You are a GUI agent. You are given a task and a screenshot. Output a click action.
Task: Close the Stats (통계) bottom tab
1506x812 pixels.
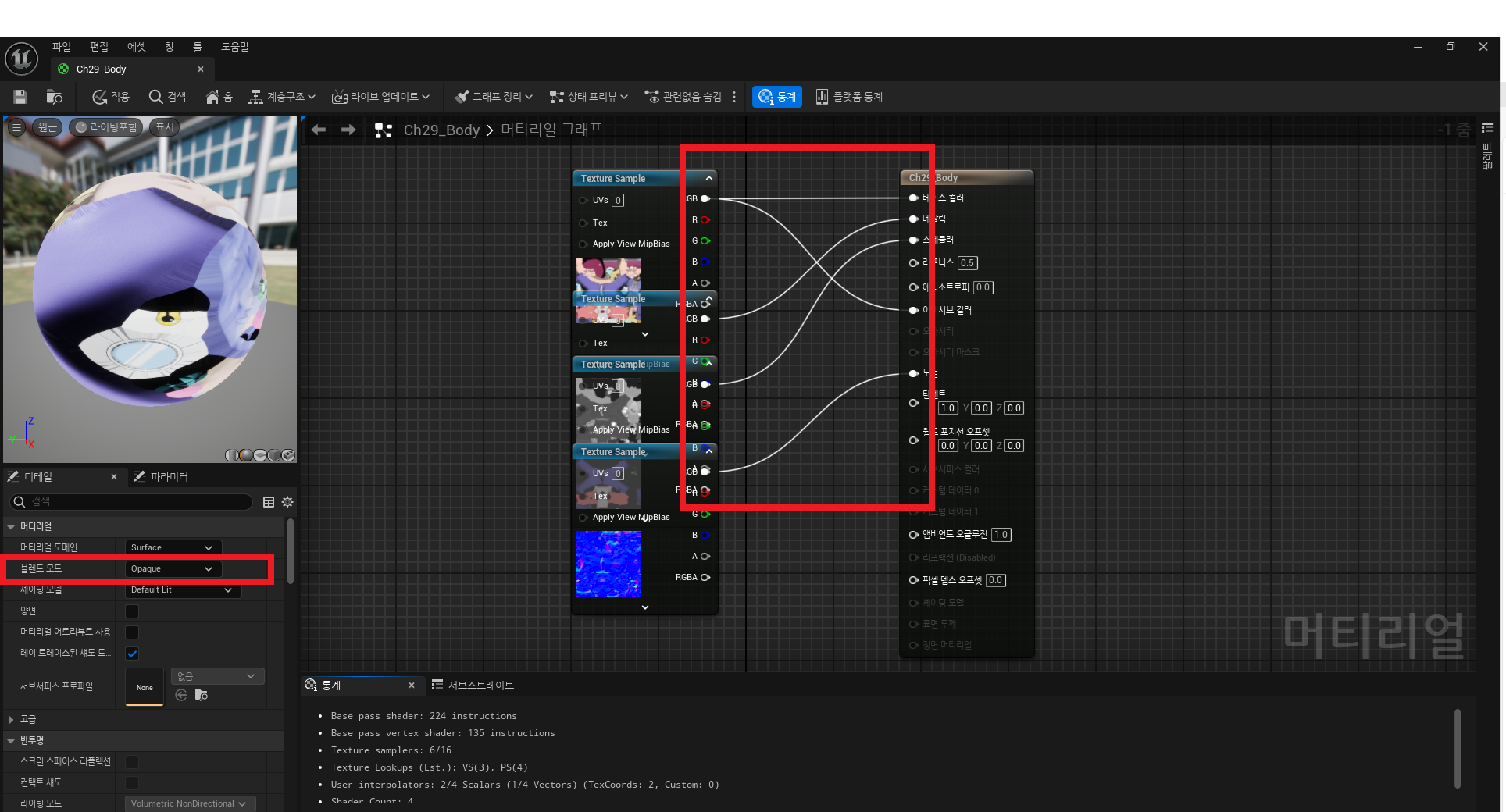click(412, 685)
